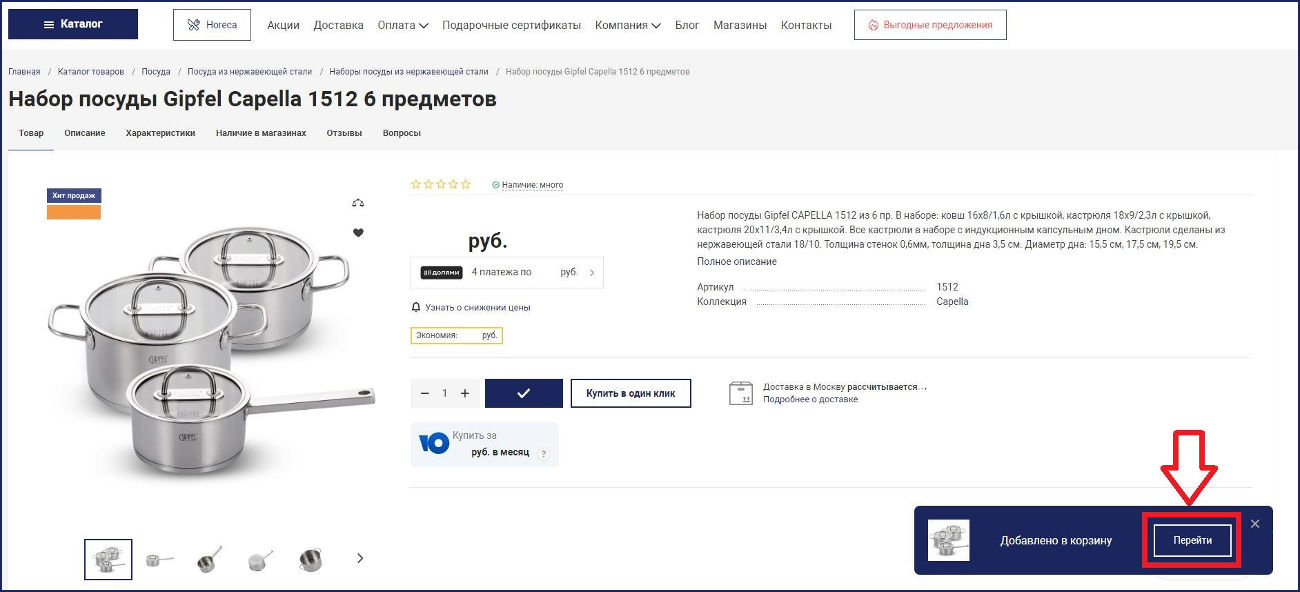Open Наличие в магазинах tab
The image size is (1300, 592).
tap(261, 133)
